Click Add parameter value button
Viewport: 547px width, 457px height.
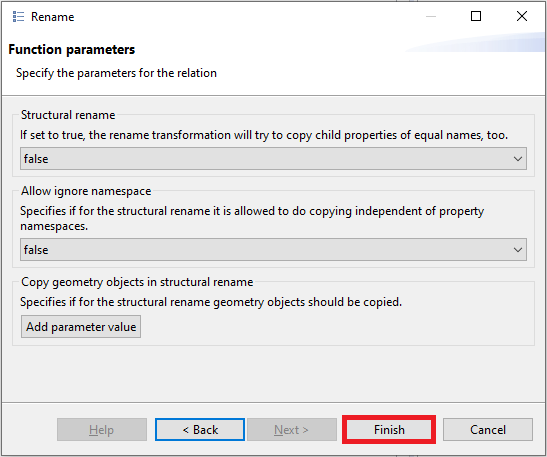81,327
